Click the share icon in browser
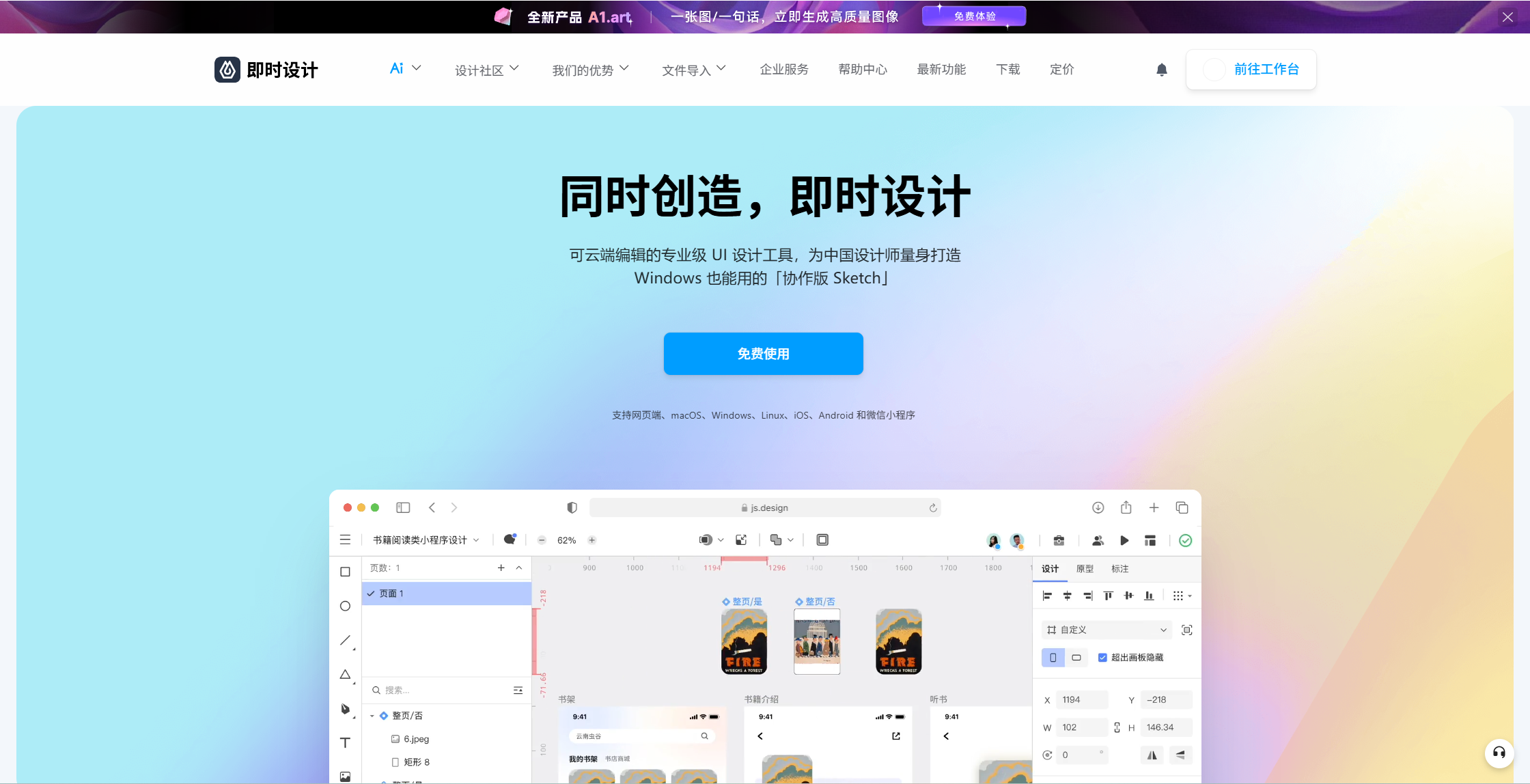Screen dimensions: 1530x784 (1126, 507)
